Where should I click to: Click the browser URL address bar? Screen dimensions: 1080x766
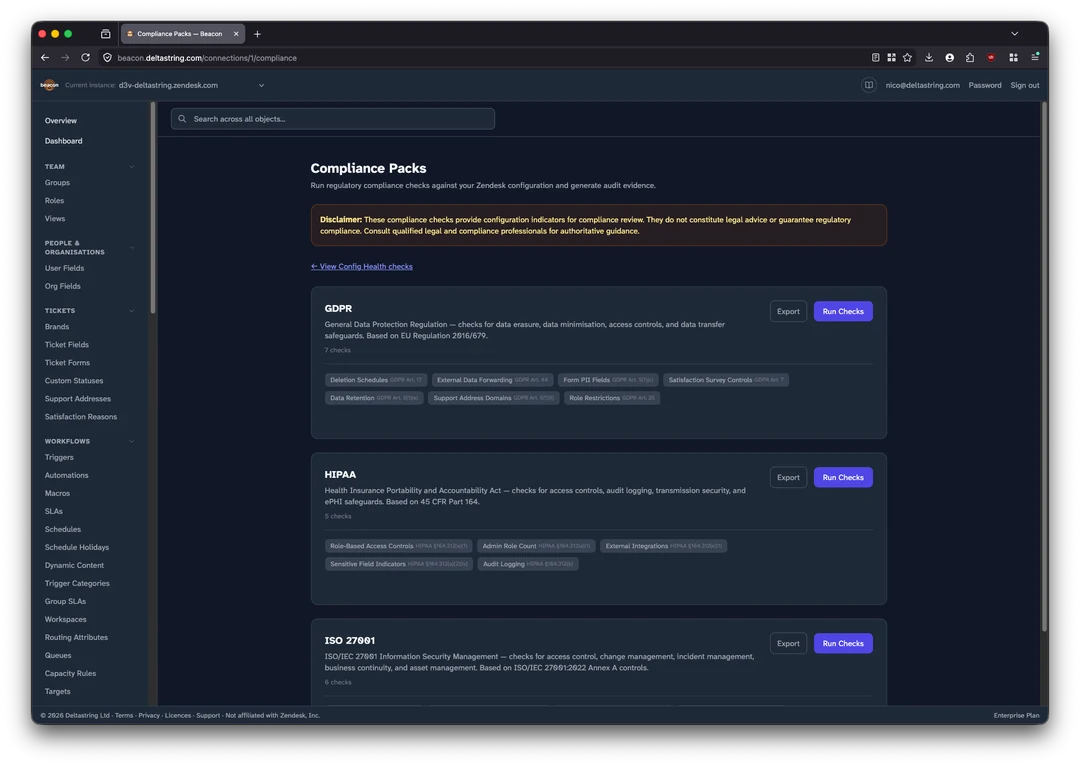[x=482, y=58]
